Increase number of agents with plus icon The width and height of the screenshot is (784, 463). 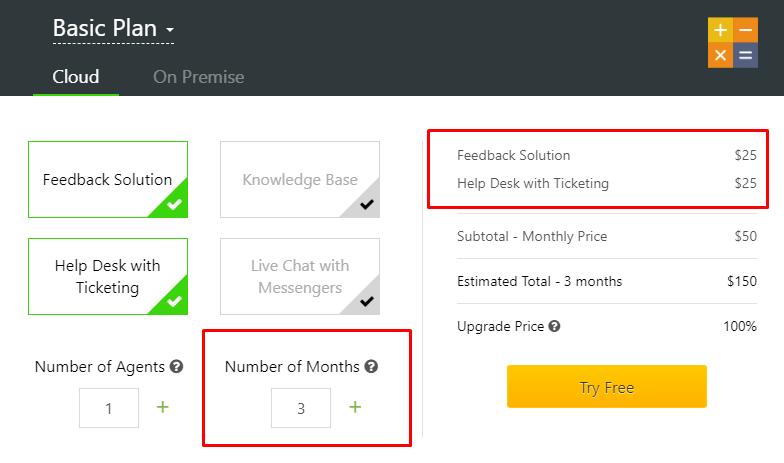(x=163, y=407)
